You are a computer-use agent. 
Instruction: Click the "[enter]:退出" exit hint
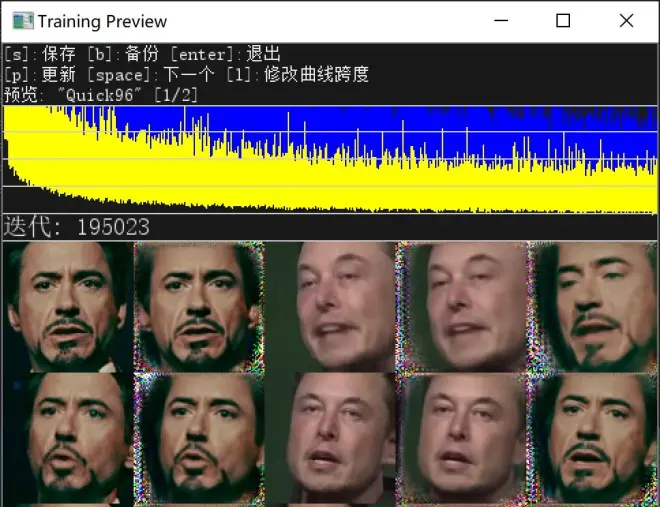(225, 54)
